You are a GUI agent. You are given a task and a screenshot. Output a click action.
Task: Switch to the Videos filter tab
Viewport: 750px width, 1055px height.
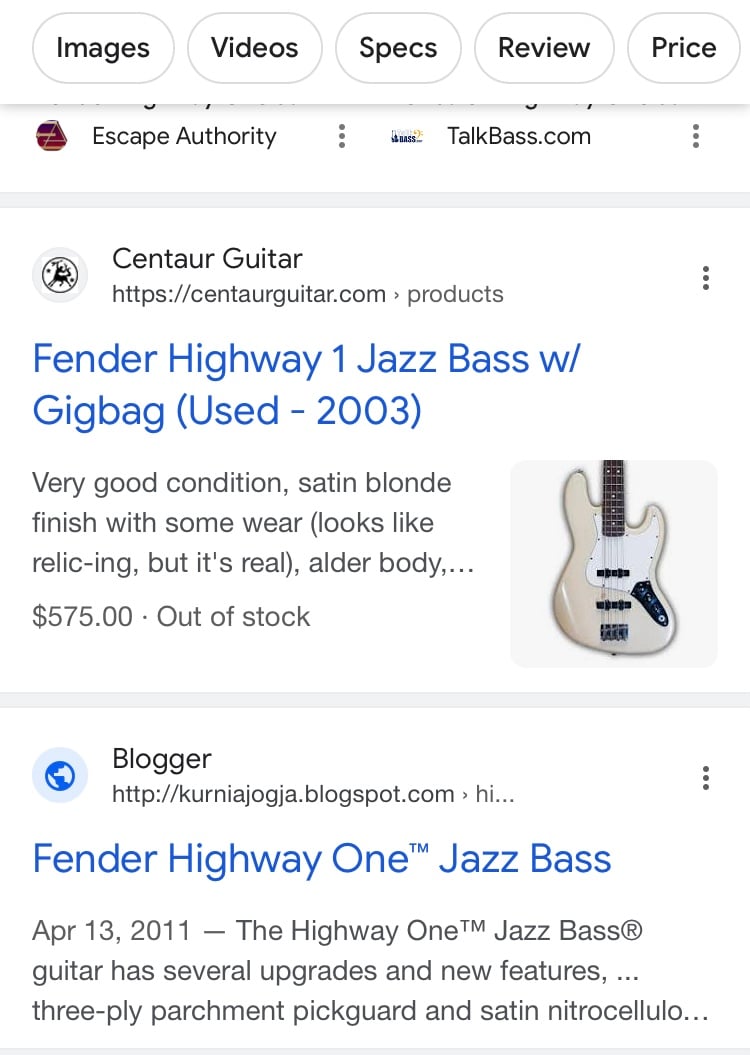254,48
